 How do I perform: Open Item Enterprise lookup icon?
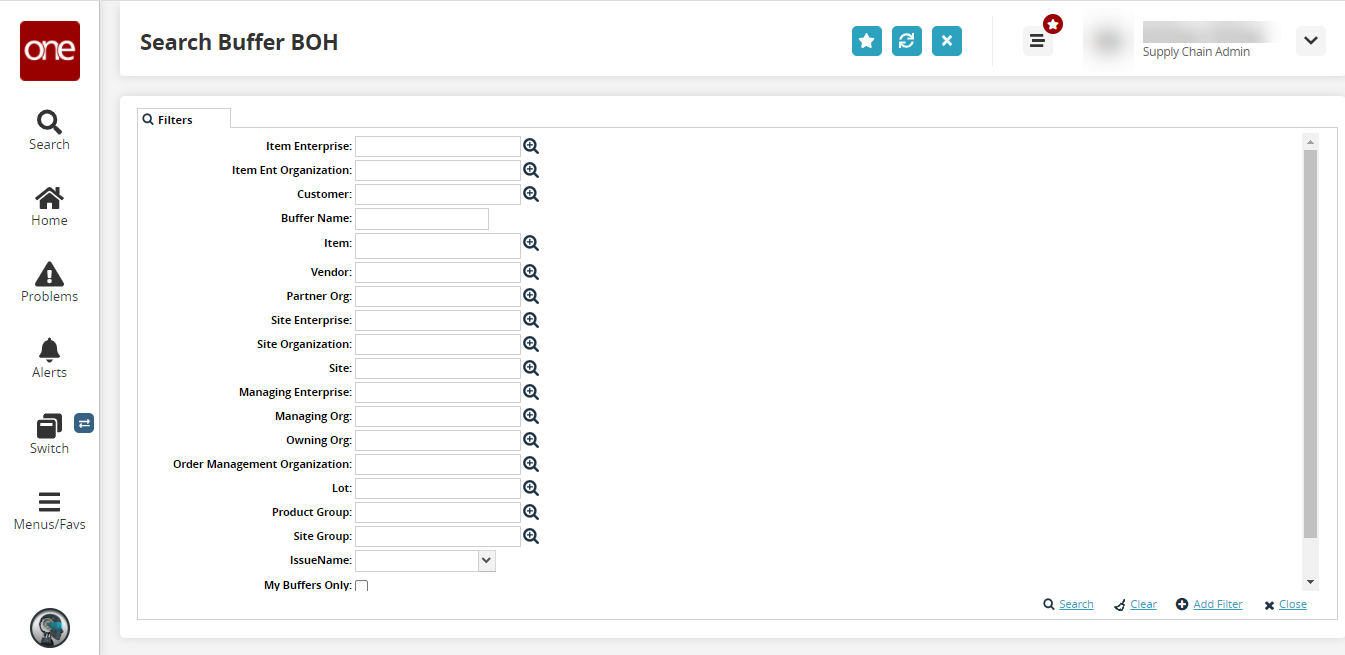pos(531,146)
